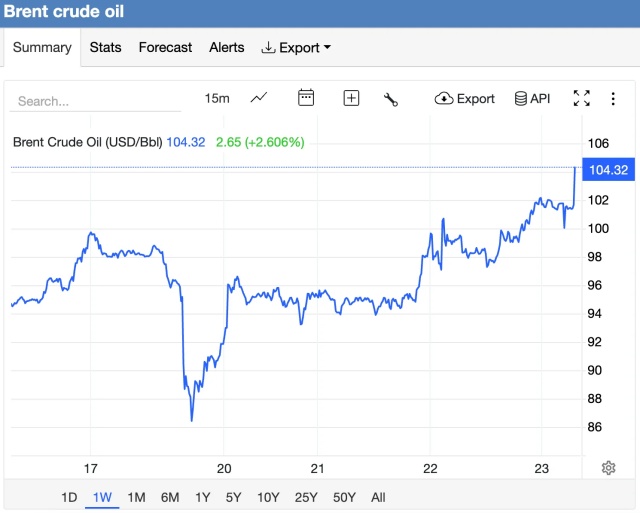This screenshot has width=640, height=513.
Task: Click the add comparison plus icon
Action: click(x=351, y=98)
